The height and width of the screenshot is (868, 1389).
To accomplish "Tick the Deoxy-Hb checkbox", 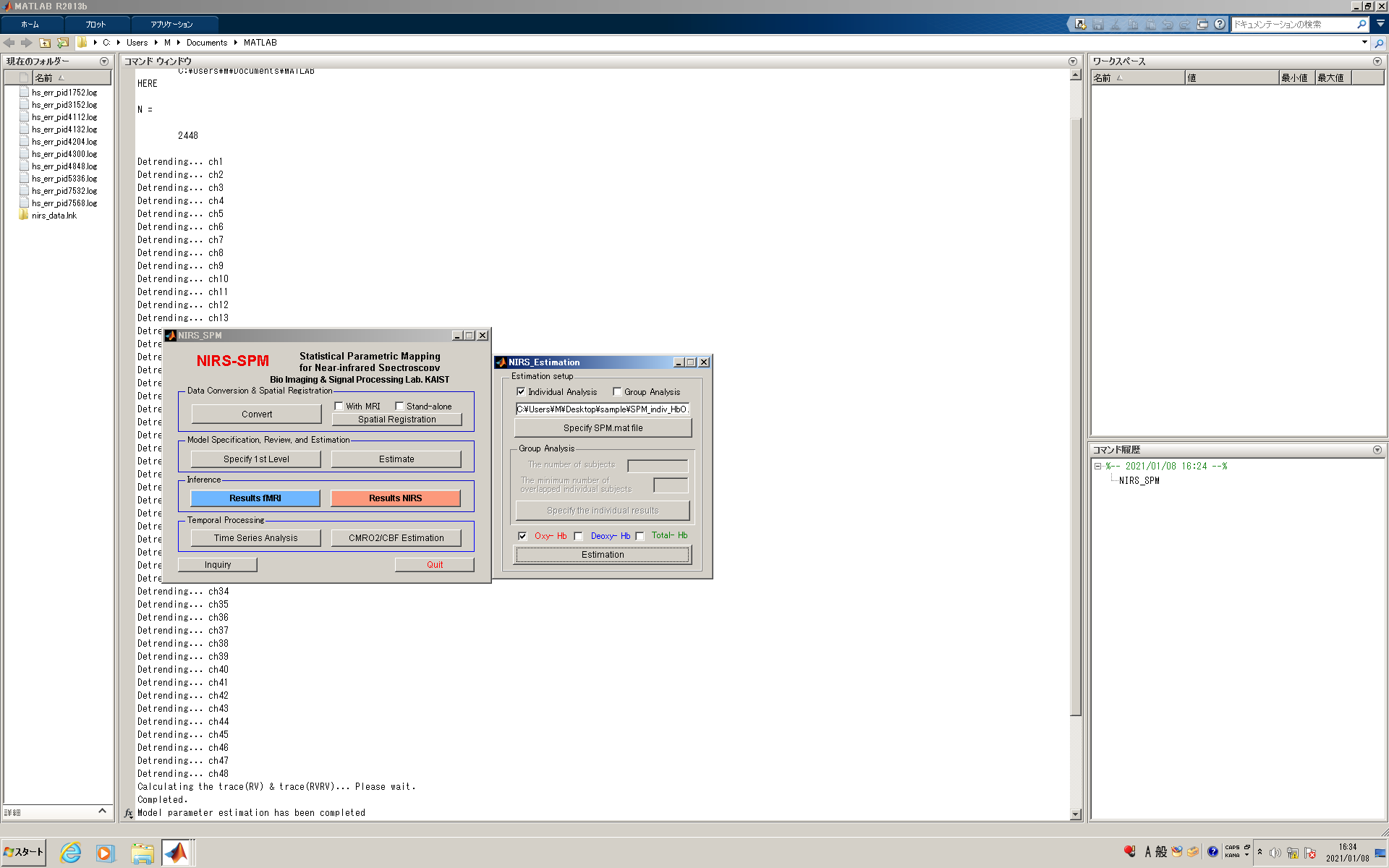I will (578, 536).
